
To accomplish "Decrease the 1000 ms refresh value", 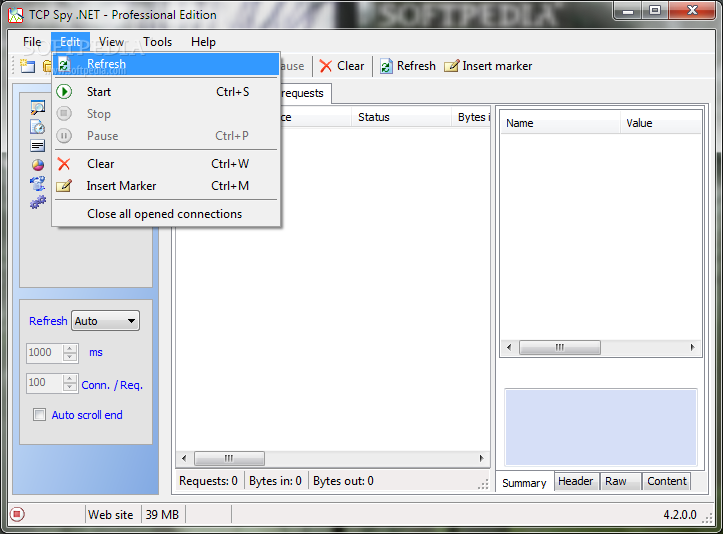I will [70, 357].
